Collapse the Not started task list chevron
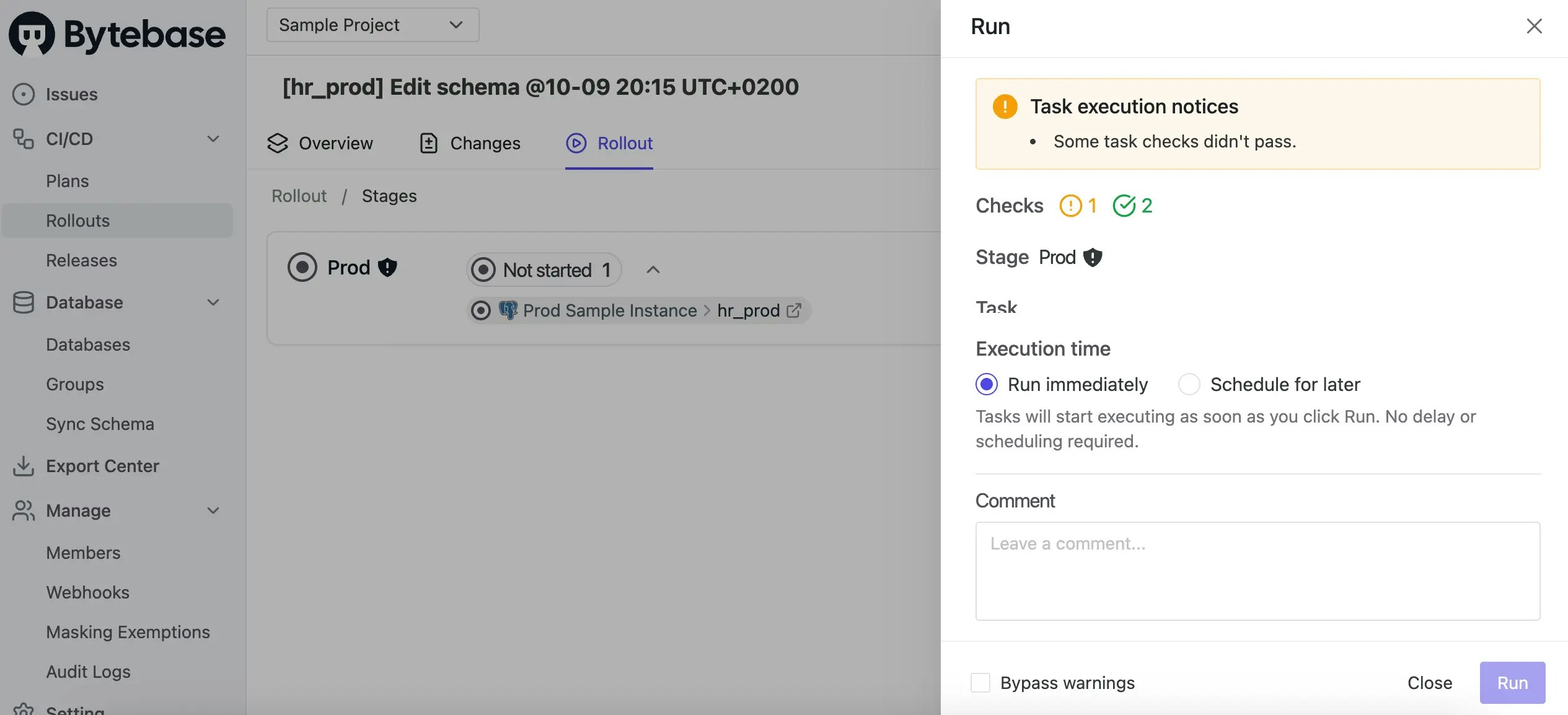Image resolution: width=1568 pixels, height=715 pixels. 653,270
